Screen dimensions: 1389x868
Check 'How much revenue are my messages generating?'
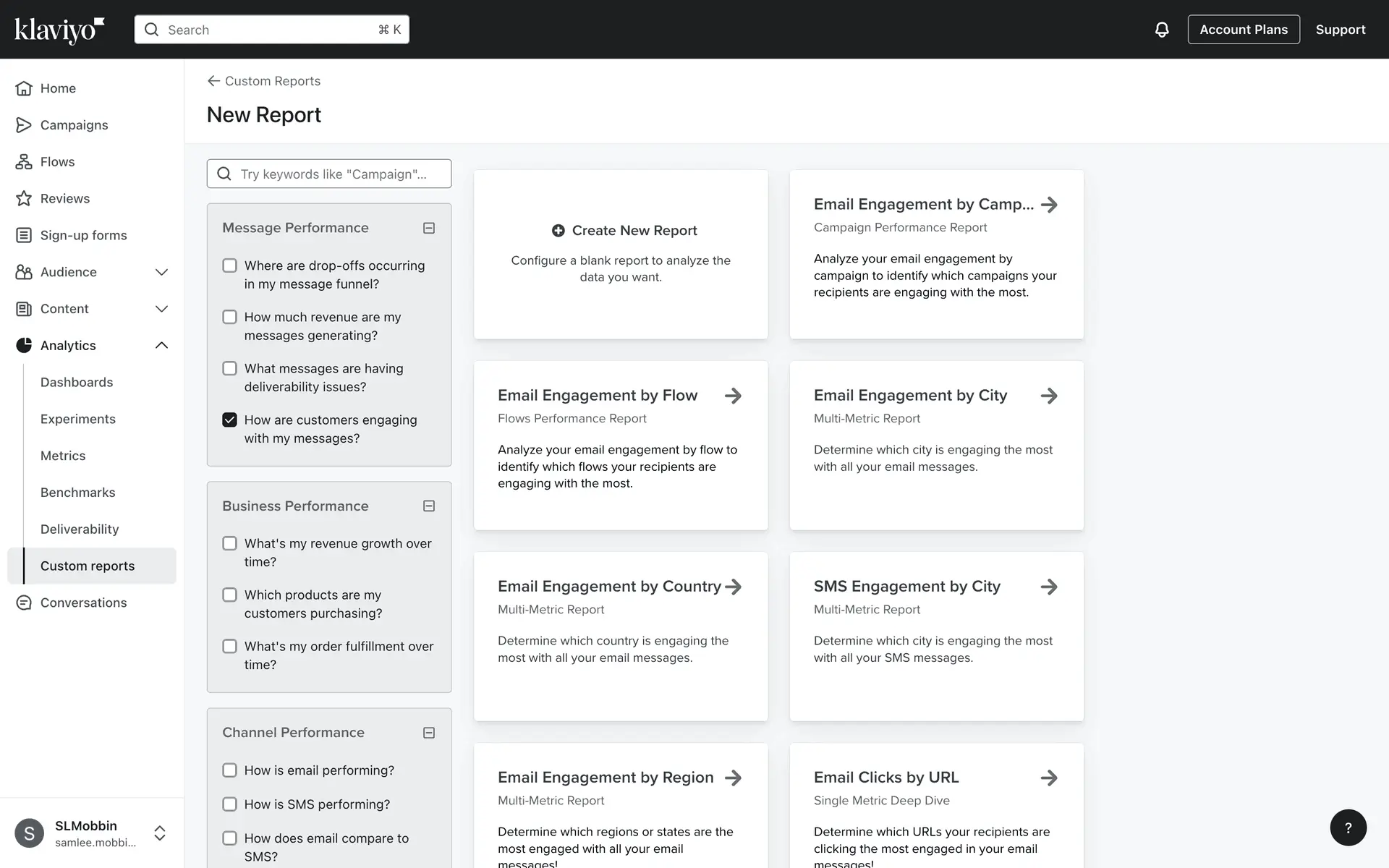[x=229, y=317]
